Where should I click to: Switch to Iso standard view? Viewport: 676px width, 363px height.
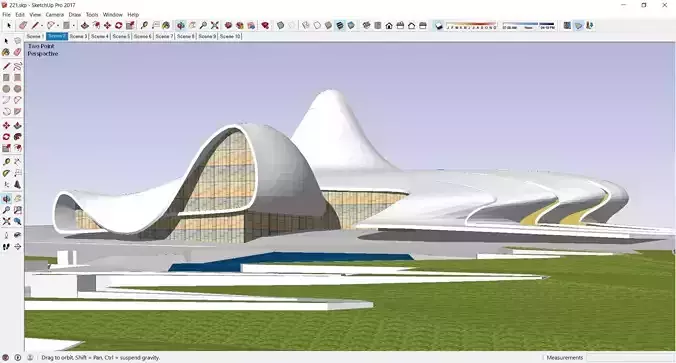click(x=366, y=26)
